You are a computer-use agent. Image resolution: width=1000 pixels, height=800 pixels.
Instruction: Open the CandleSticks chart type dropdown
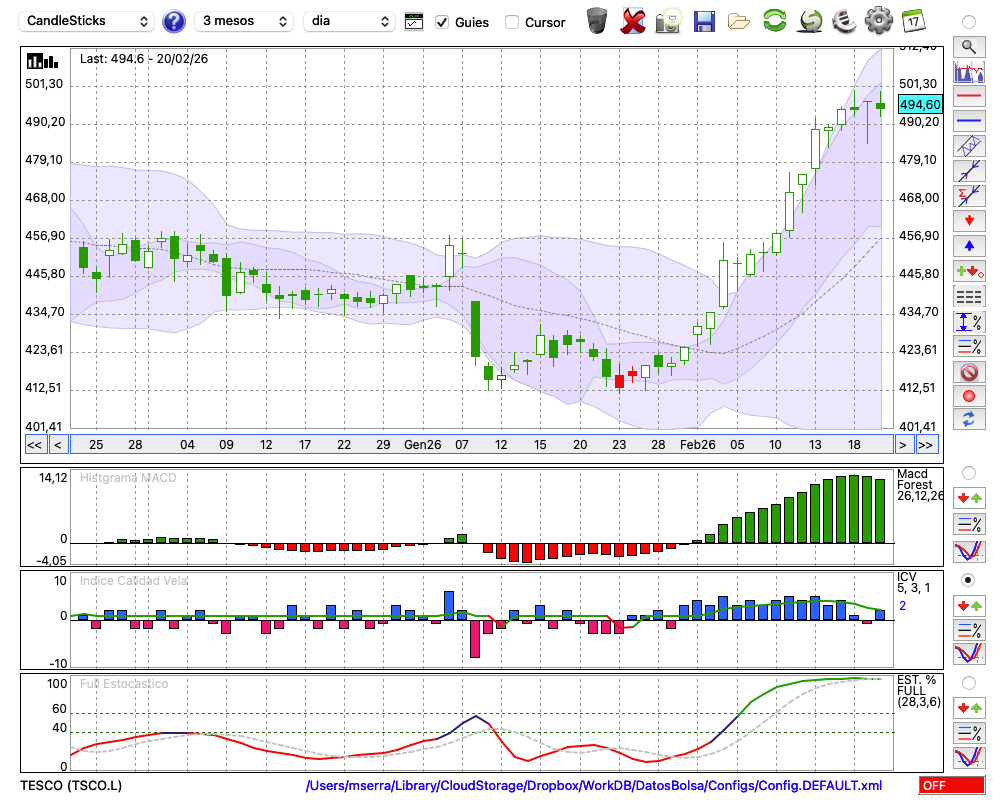[x=88, y=21]
